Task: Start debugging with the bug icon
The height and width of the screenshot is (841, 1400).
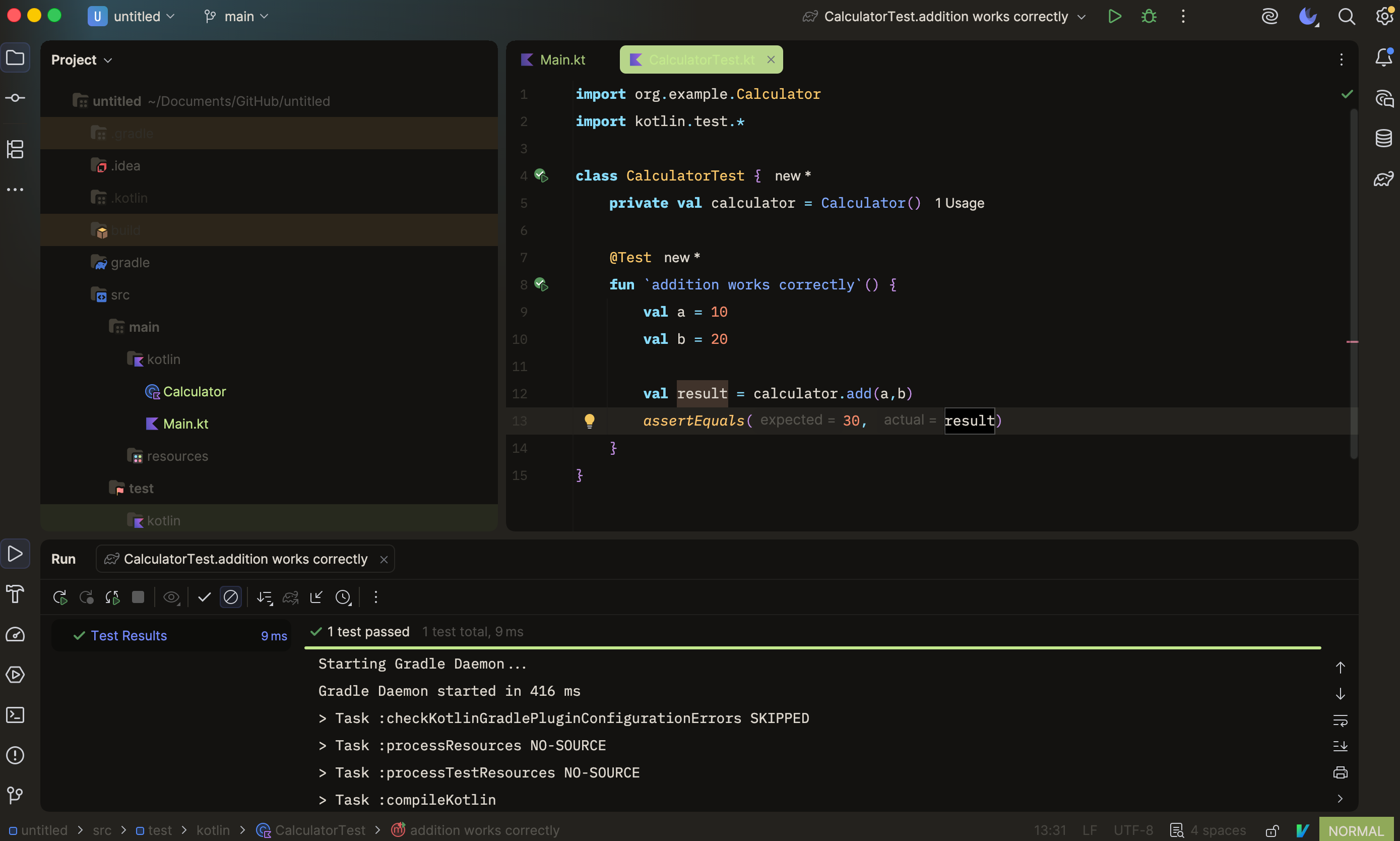Action: pyautogui.click(x=1149, y=17)
